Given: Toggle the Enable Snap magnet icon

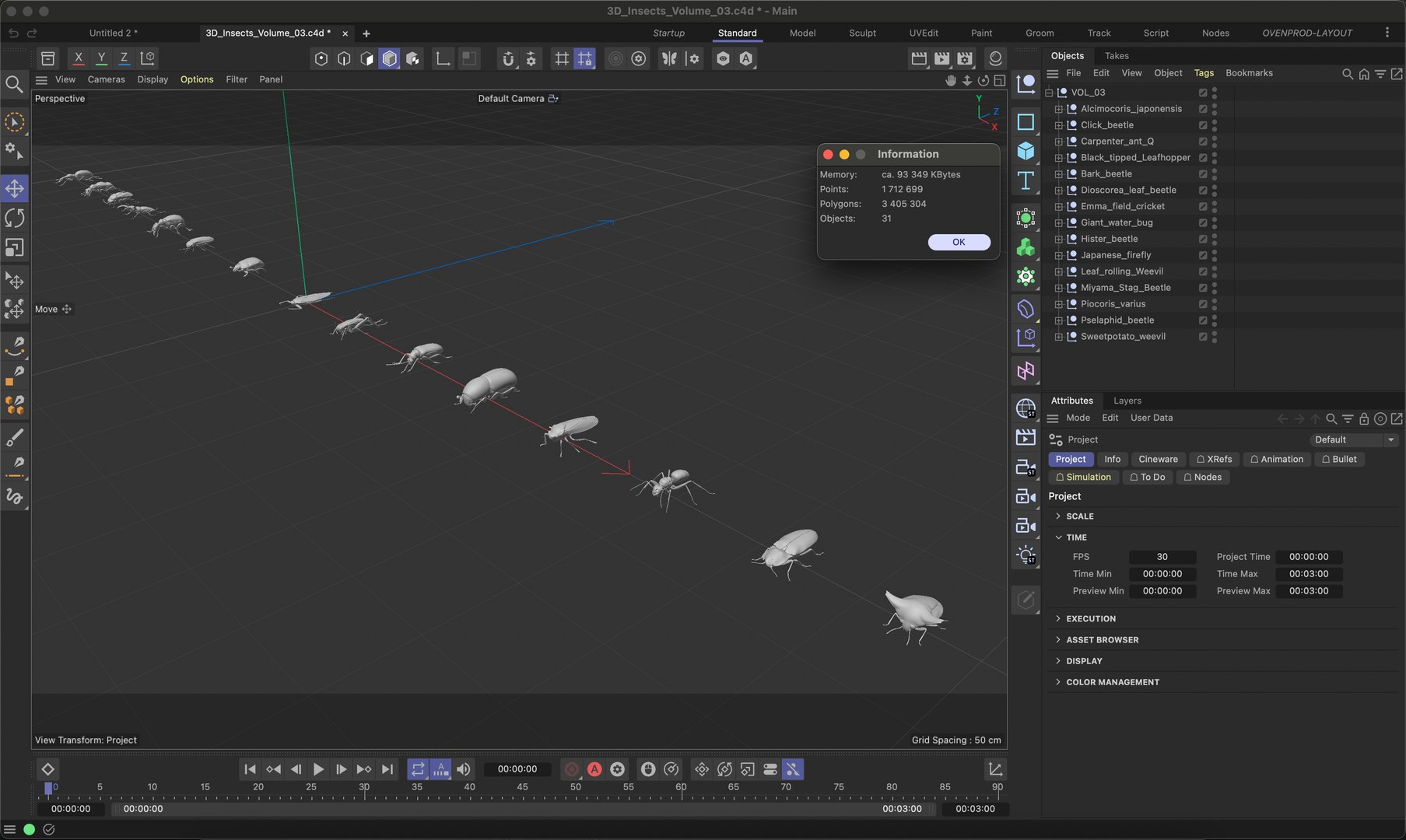Looking at the screenshot, I should 507,58.
